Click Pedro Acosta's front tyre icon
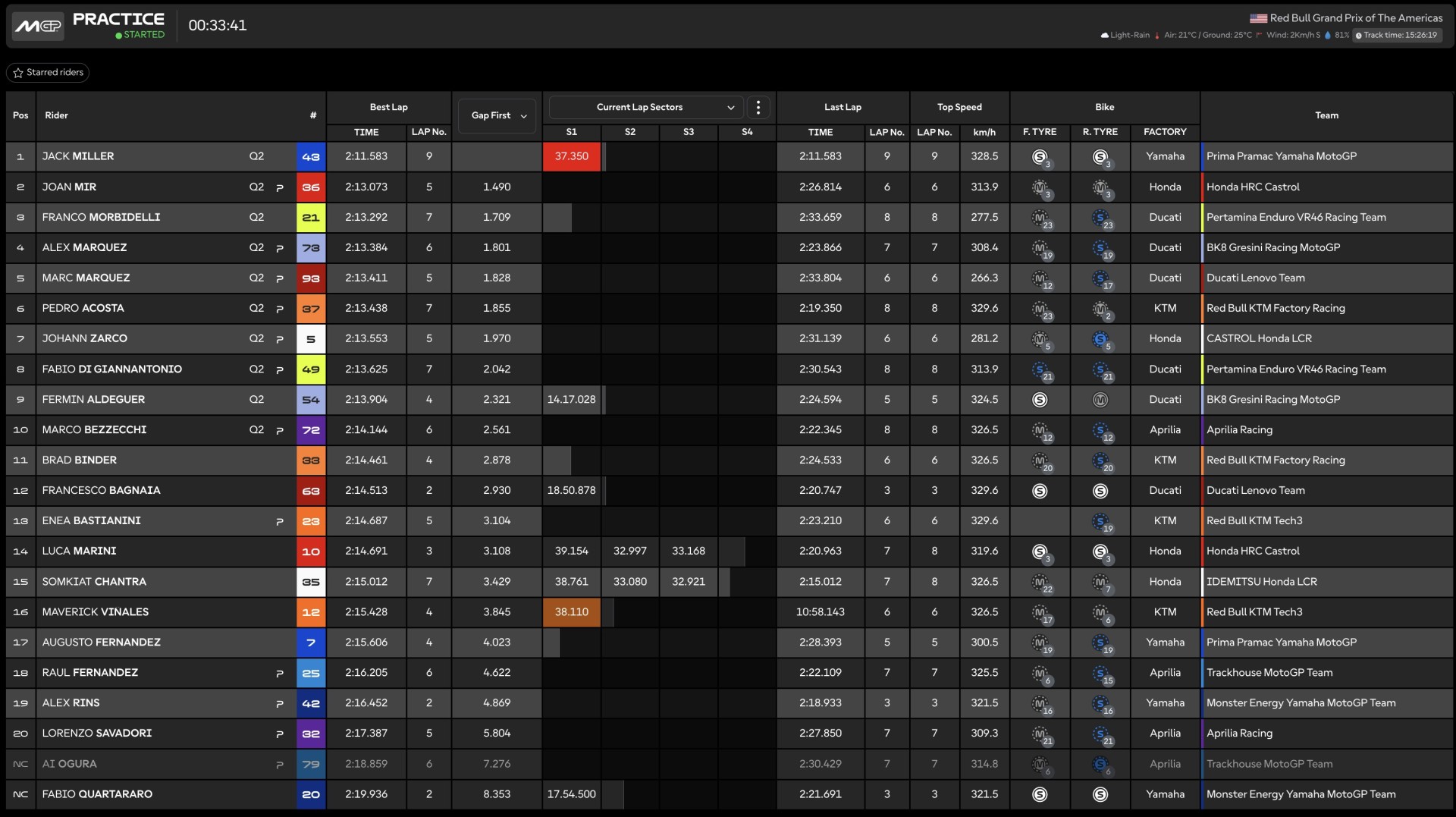The height and width of the screenshot is (817, 1456). click(1040, 309)
